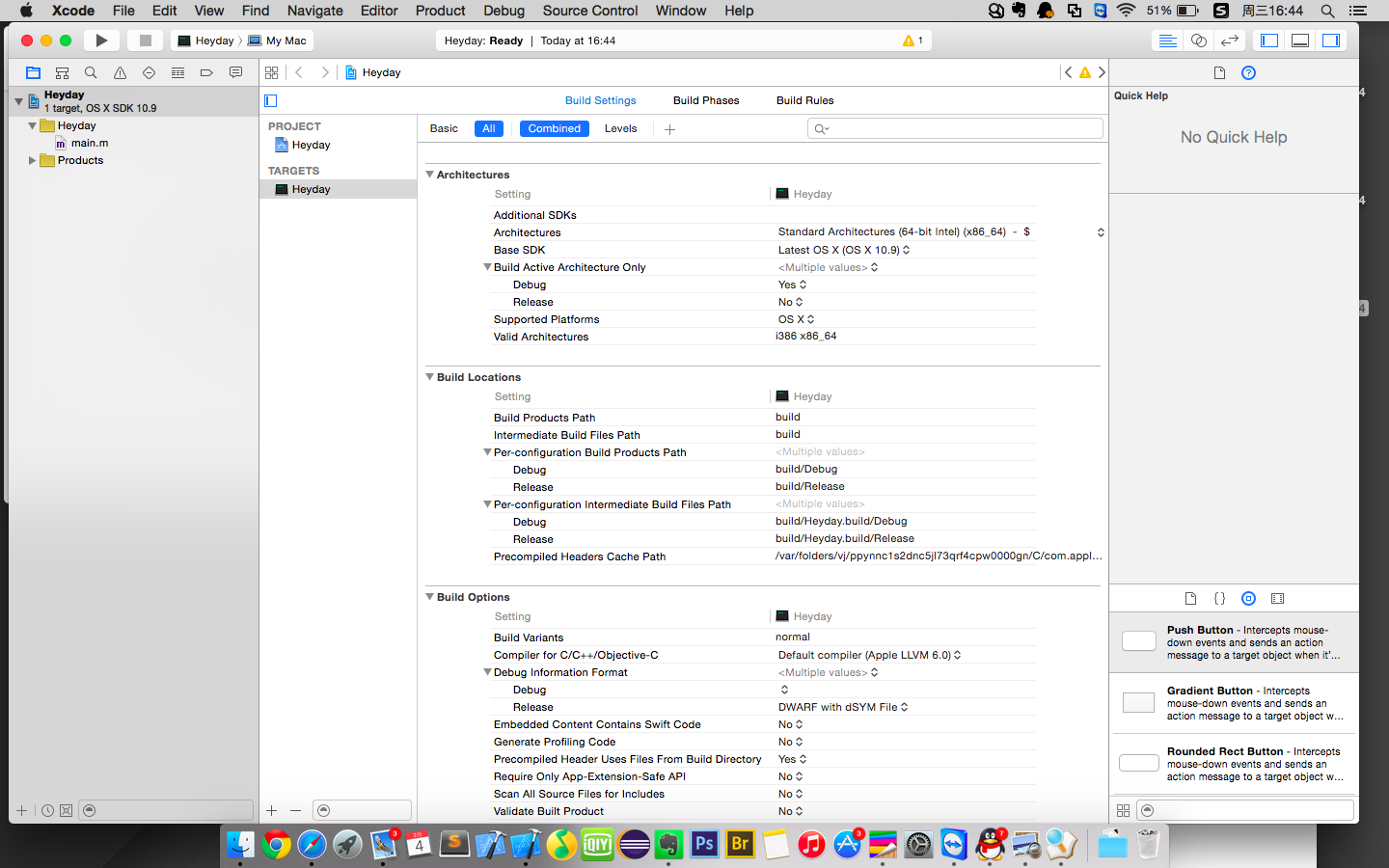This screenshot has height=868, width=1389.
Task: Select the Version editor mode
Action: coord(1229,41)
